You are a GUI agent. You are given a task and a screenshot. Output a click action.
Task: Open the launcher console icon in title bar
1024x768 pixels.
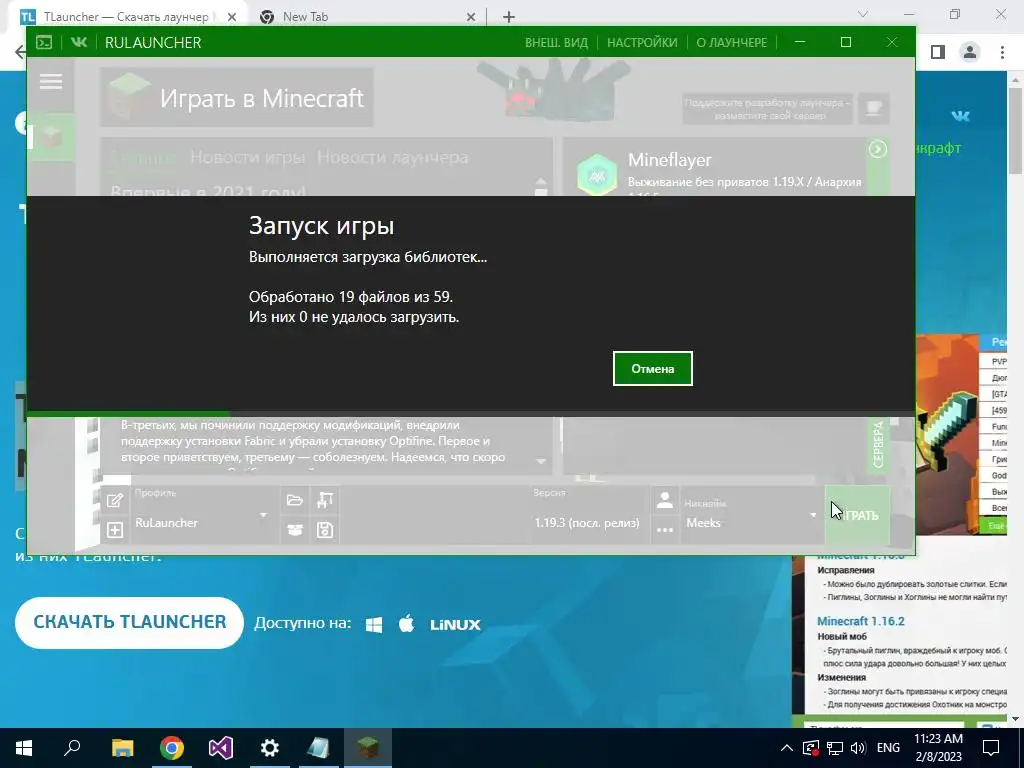(x=44, y=42)
